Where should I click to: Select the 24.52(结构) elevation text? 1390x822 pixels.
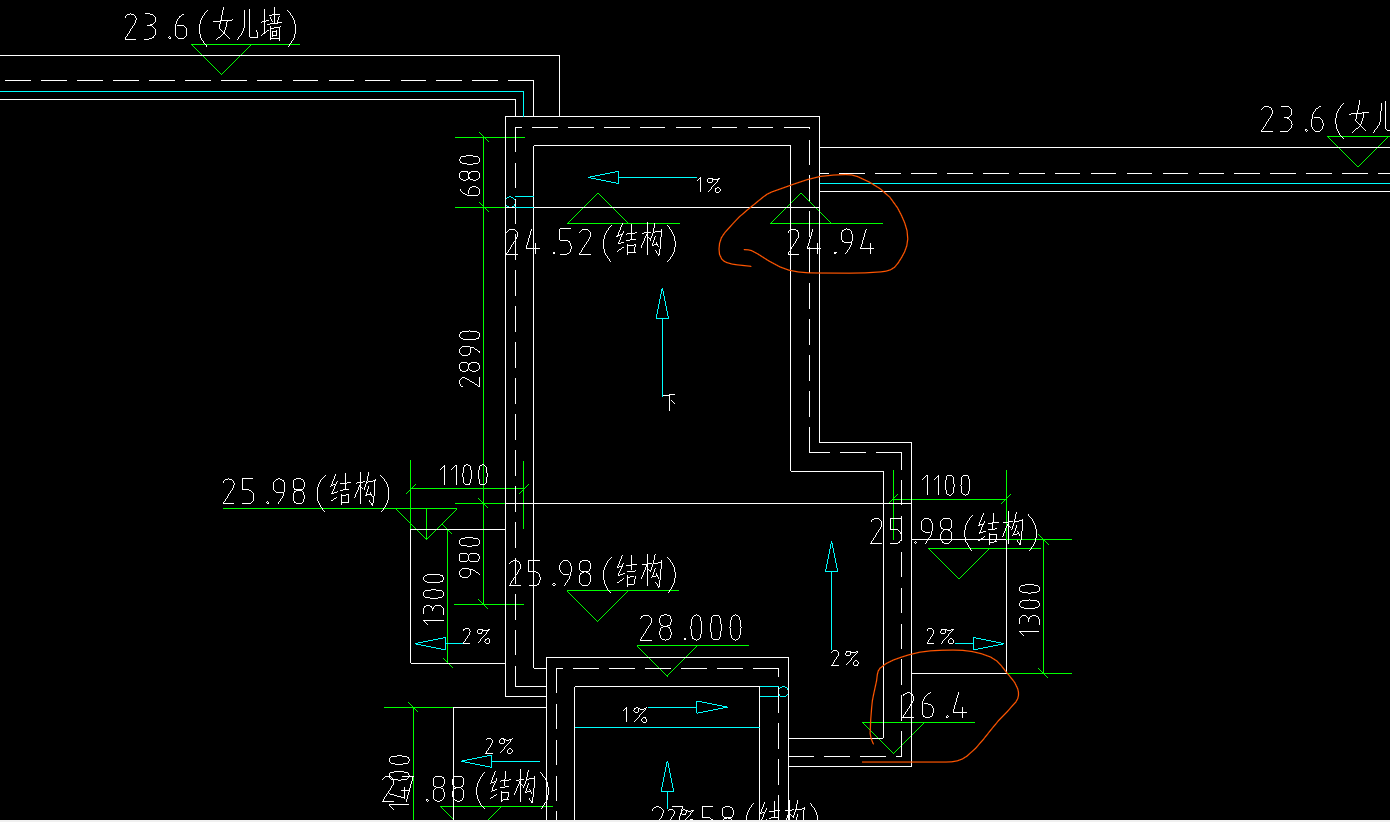591,243
